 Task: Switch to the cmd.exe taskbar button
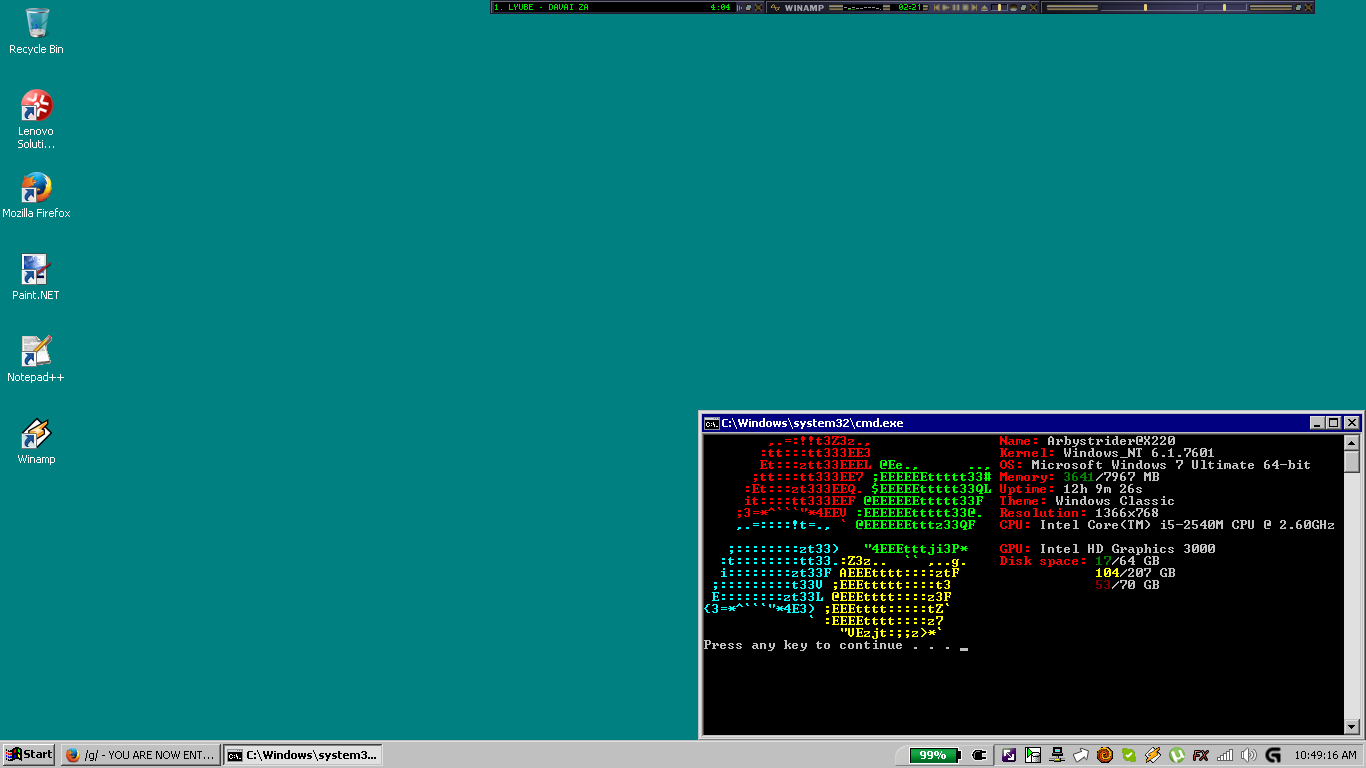[302, 755]
